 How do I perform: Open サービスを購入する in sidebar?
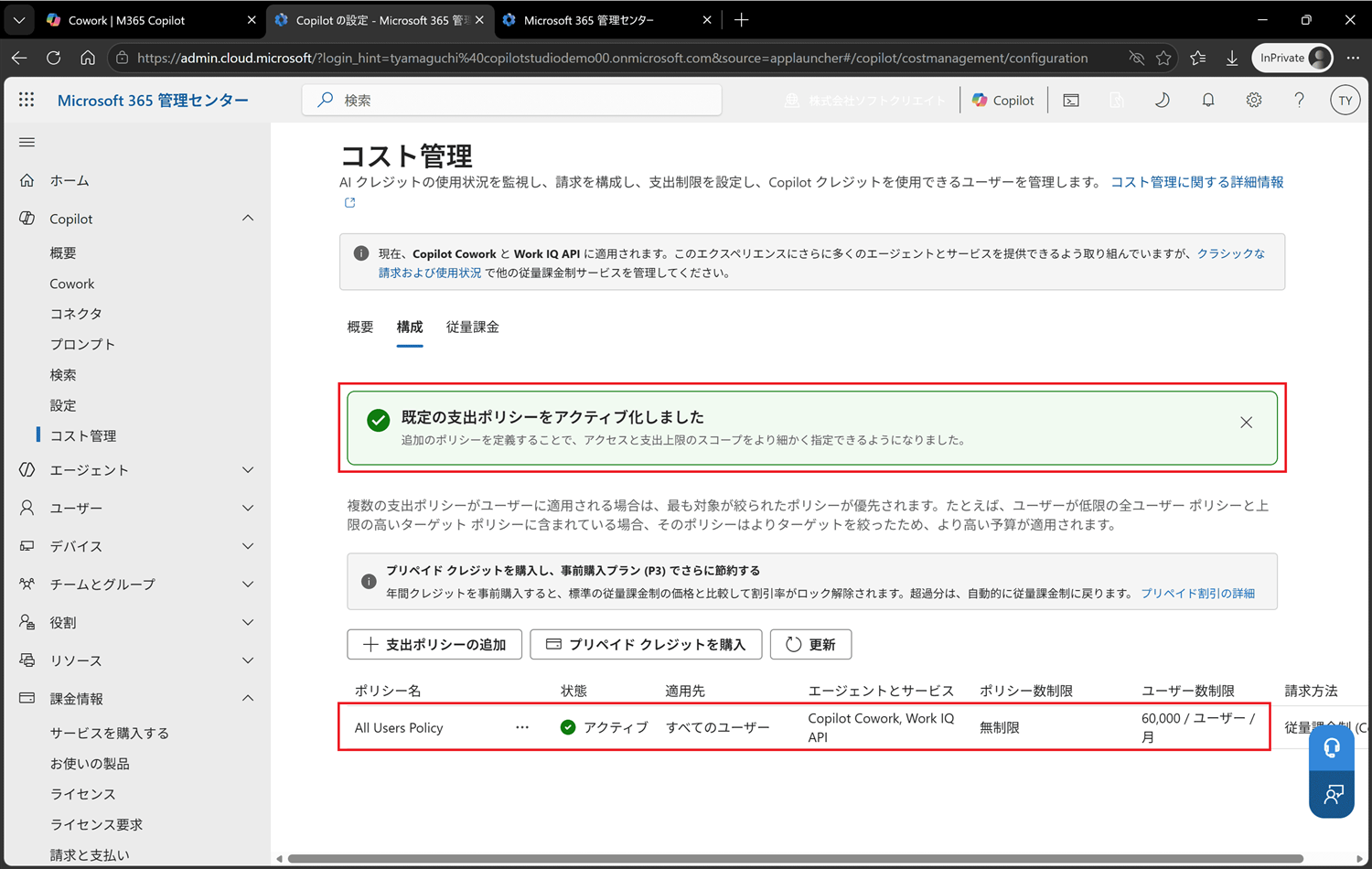click(110, 733)
